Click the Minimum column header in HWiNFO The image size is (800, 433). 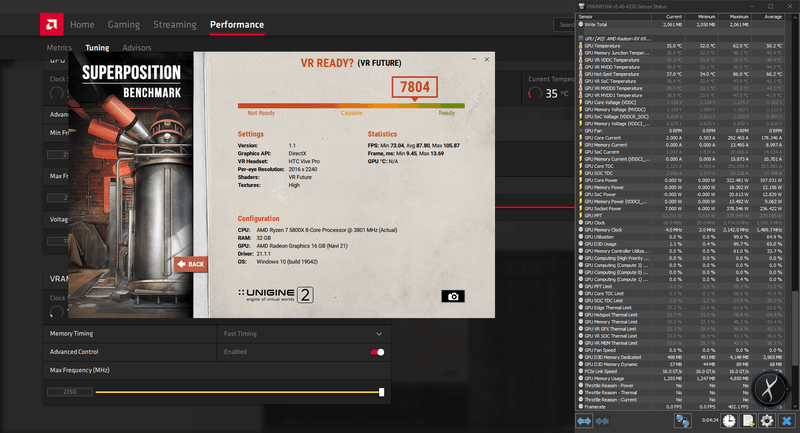pyautogui.click(x=701, y=17)
